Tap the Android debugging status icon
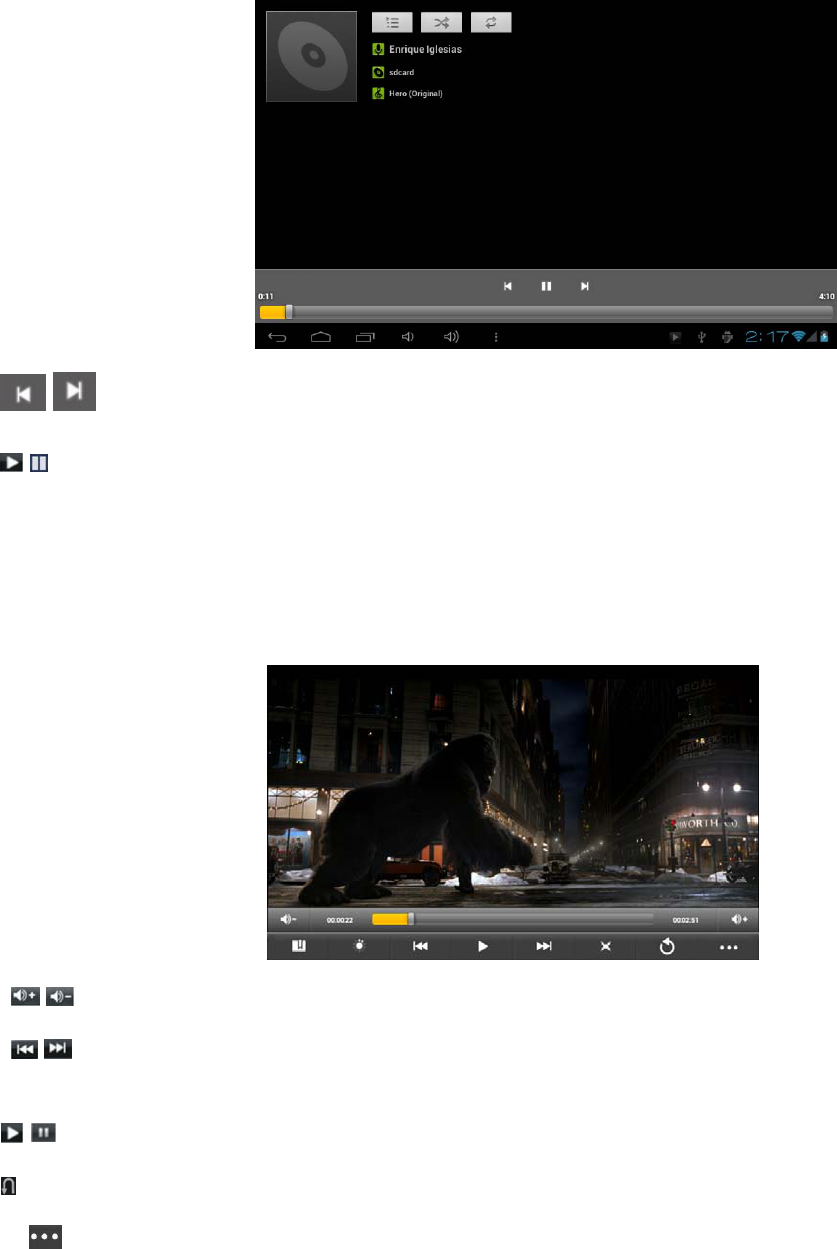The height and width of the screenshot is (1249, 837). 728,338
